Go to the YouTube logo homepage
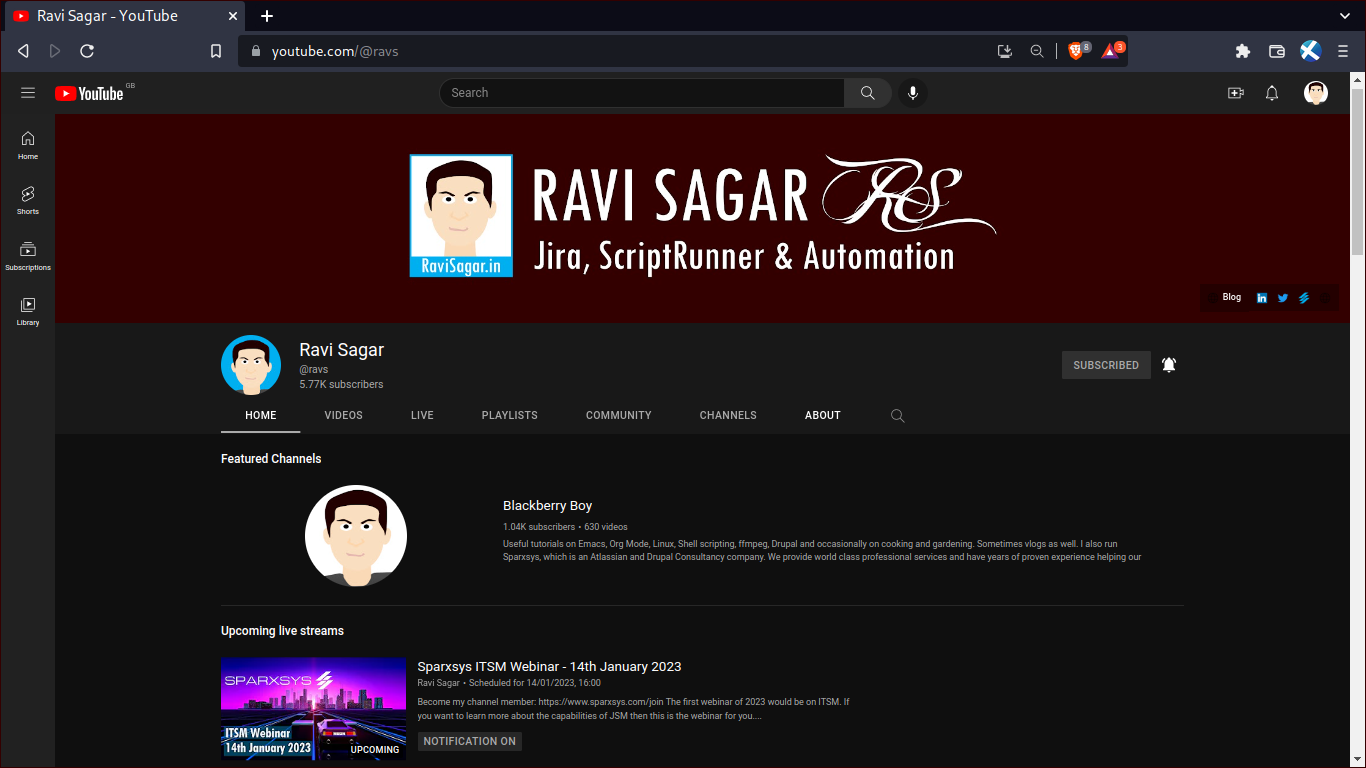The width and height of the screenshot is (1366, 768). [x=89, y=93]
